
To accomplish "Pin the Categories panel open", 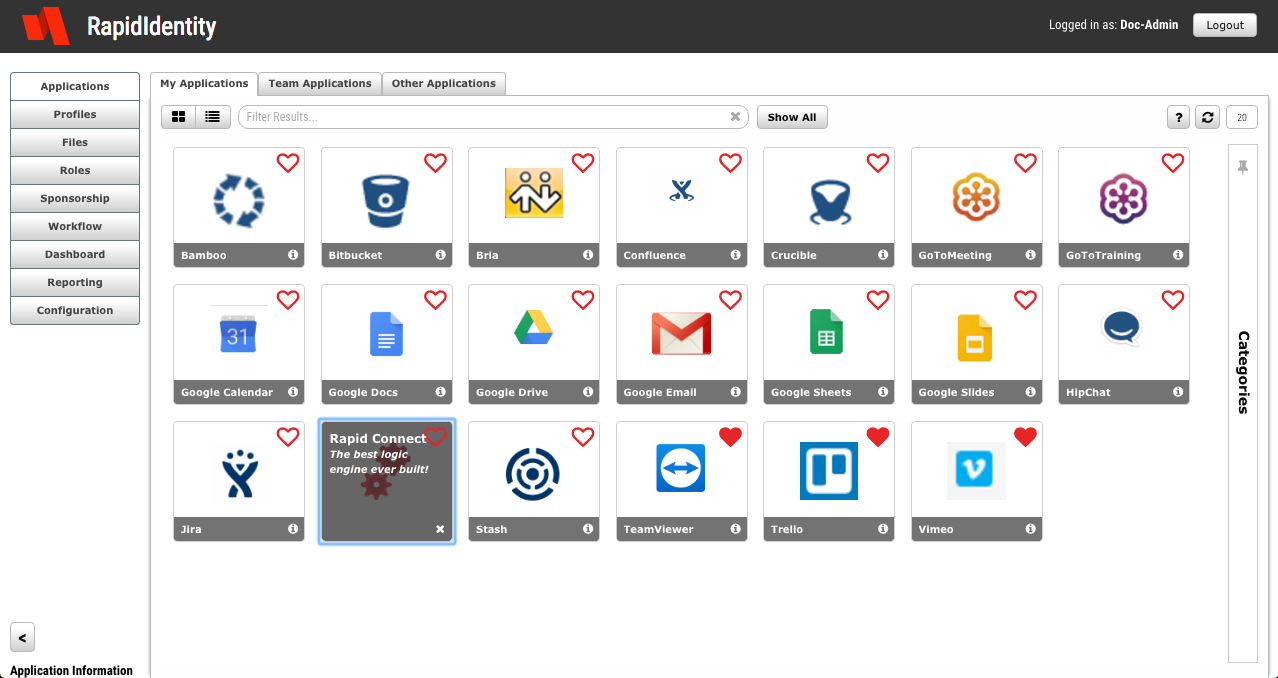I will point(1242,167).
